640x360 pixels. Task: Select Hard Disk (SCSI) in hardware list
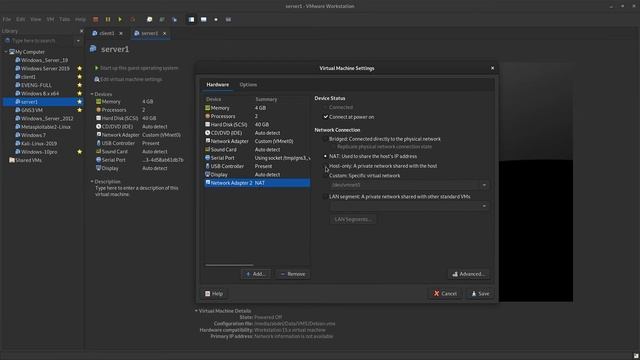[x=257, y=124]
